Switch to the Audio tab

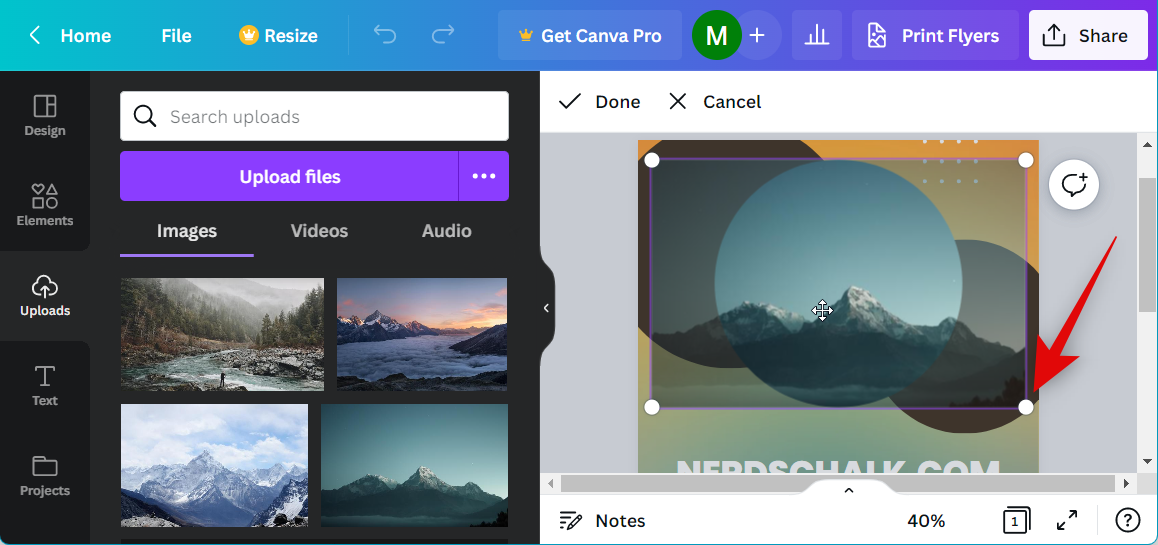click(x=446, y=231)
